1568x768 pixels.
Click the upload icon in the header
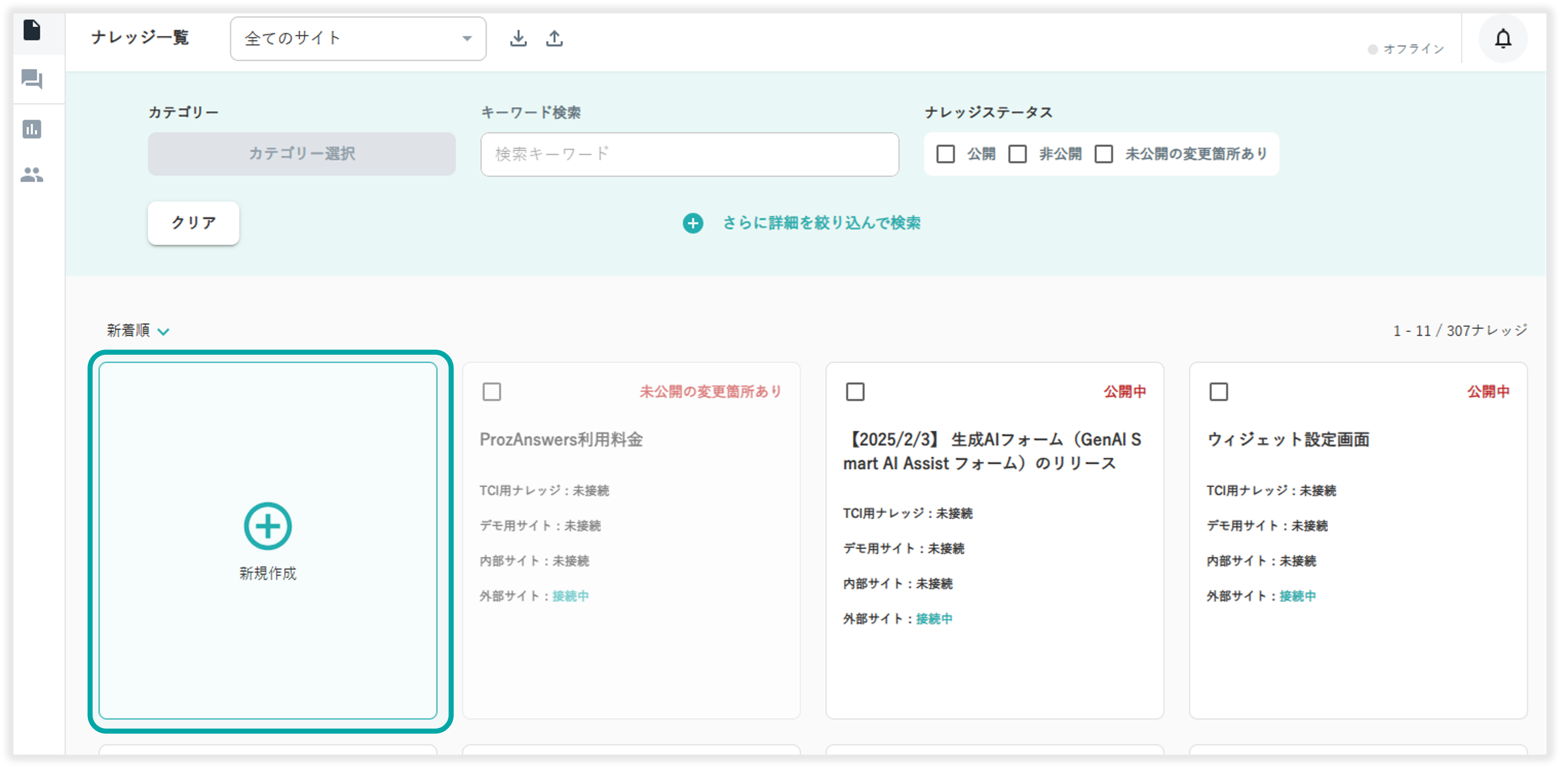coord(554,38)
